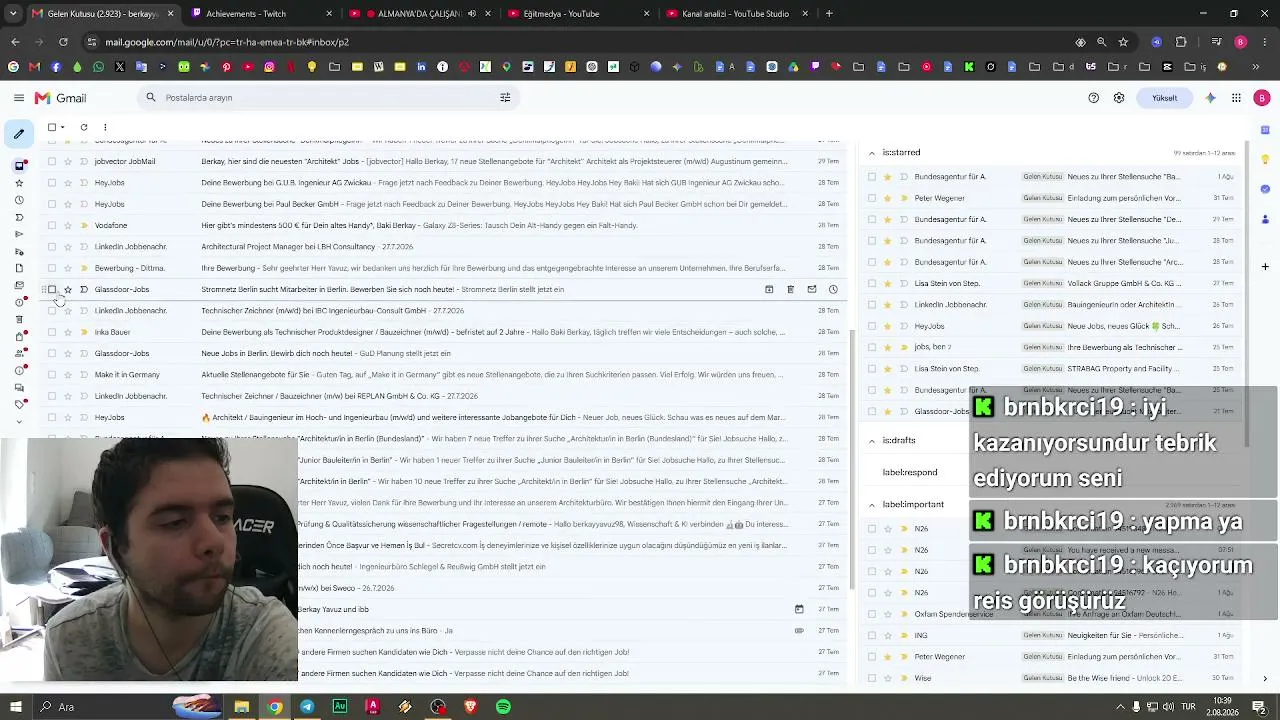Open the WhatsApp bookmark in bookmarks bar
The height and width of the screenshot is (720, 1280).
pos(98,67)
